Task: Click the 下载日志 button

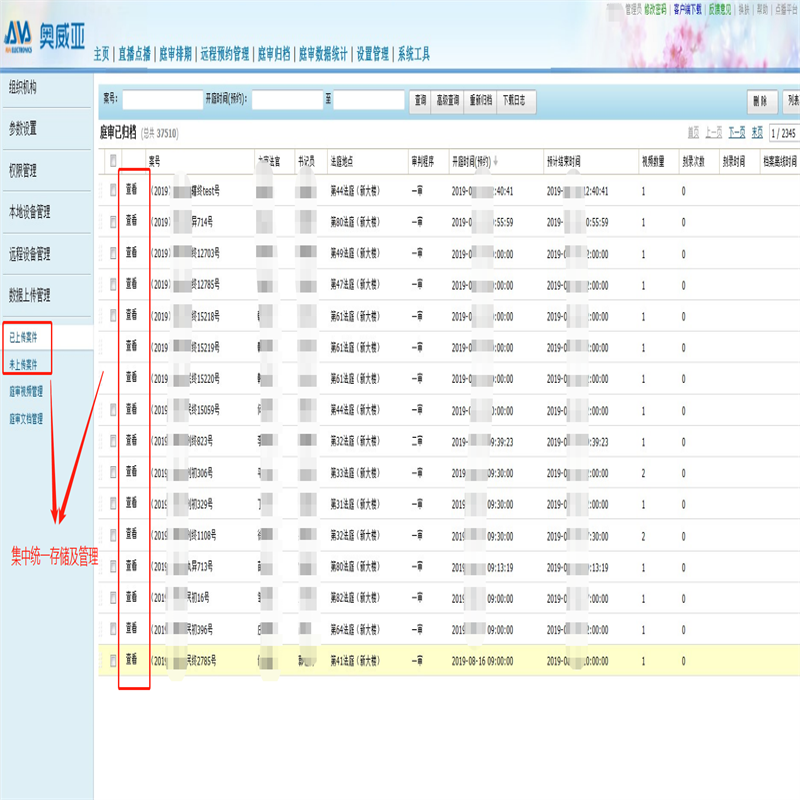Action: (x=514, y=101)
